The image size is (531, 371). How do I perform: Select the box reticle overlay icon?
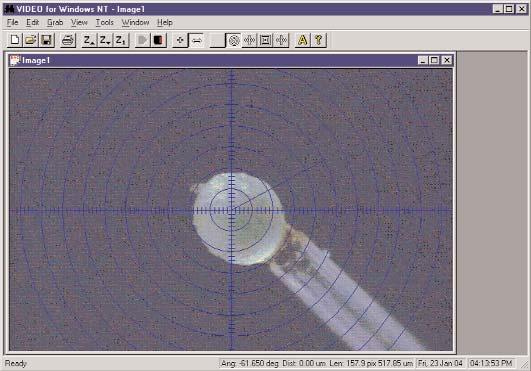pos(266,40)
